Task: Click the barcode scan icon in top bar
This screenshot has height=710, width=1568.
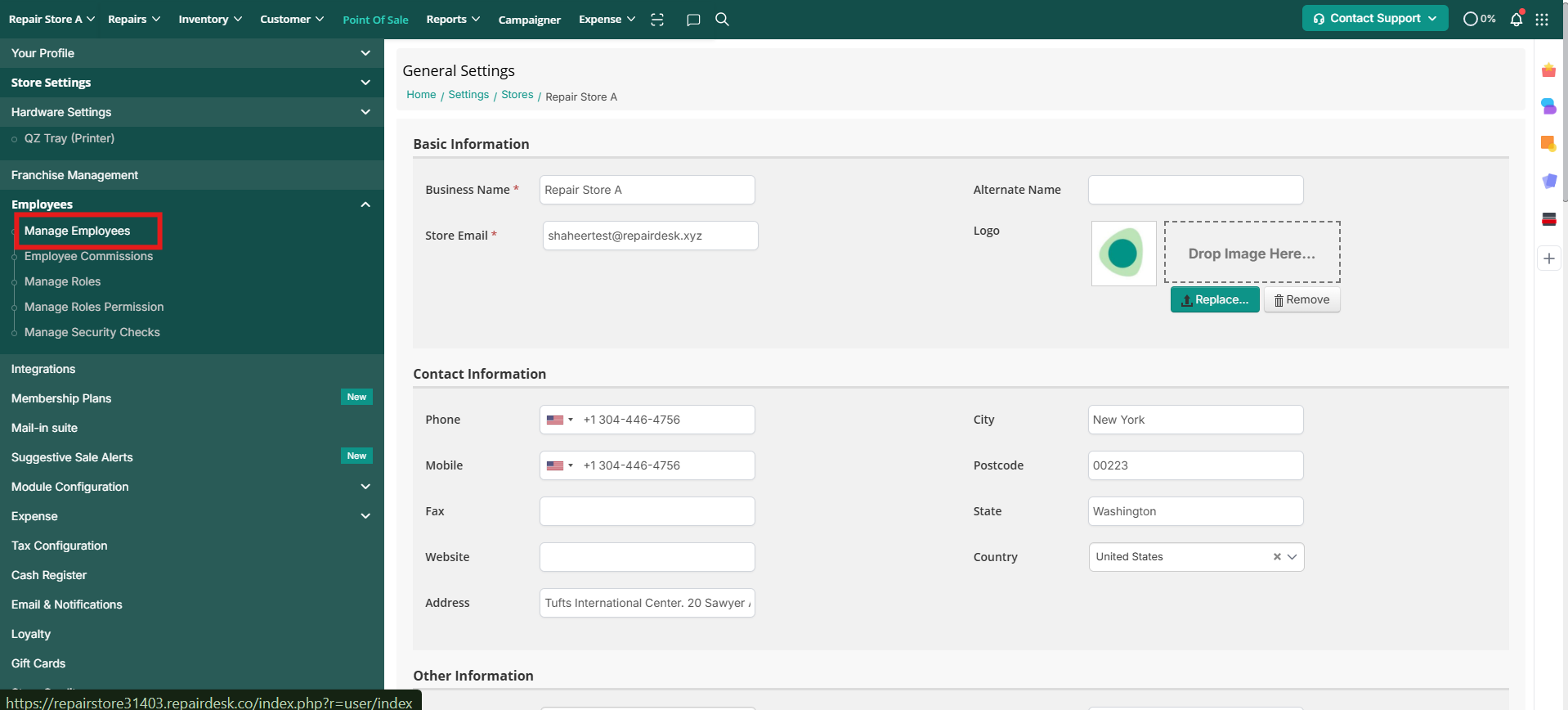Action: tap(657, 20)
